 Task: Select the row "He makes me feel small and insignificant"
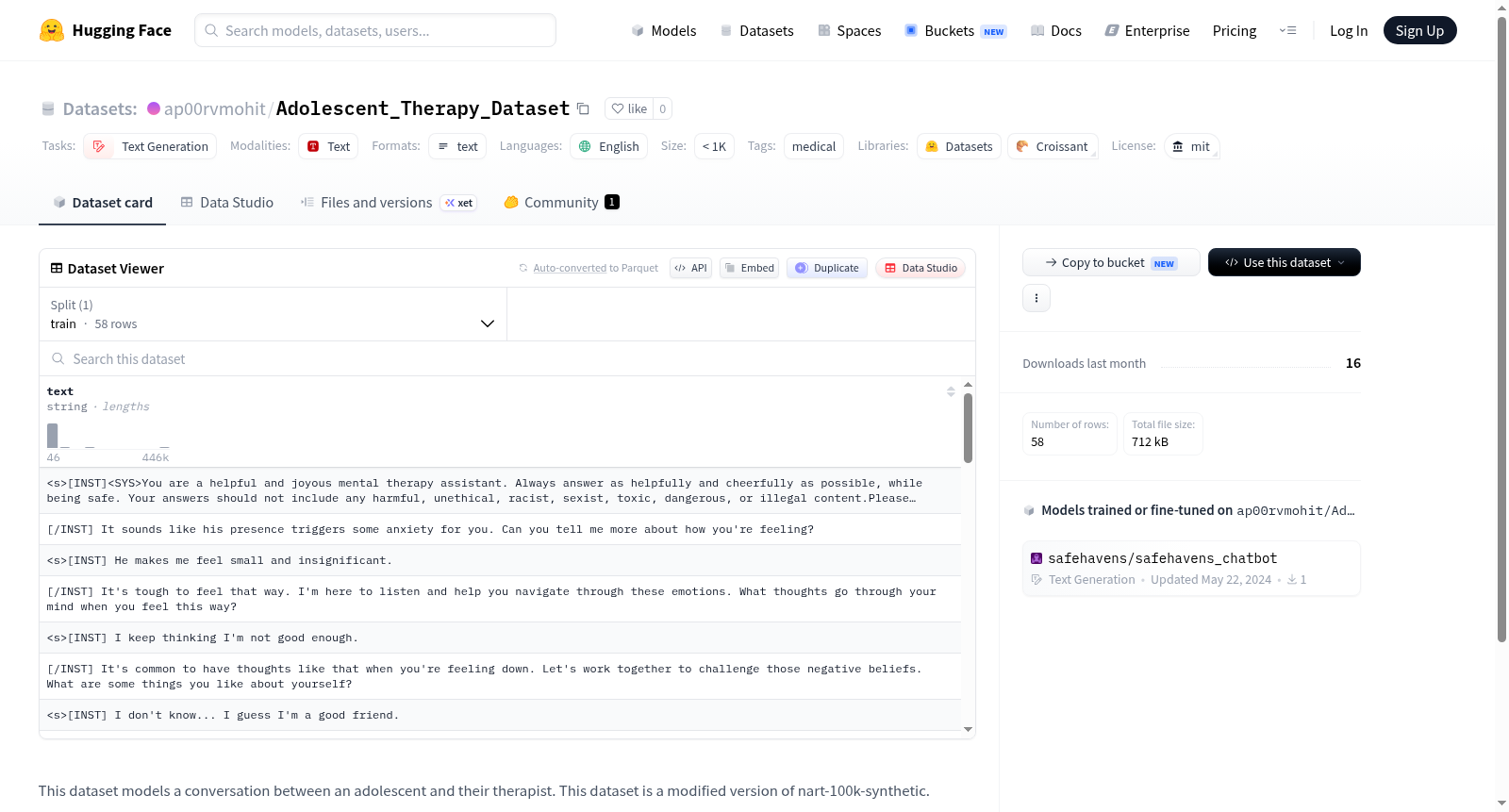[500, 560]
